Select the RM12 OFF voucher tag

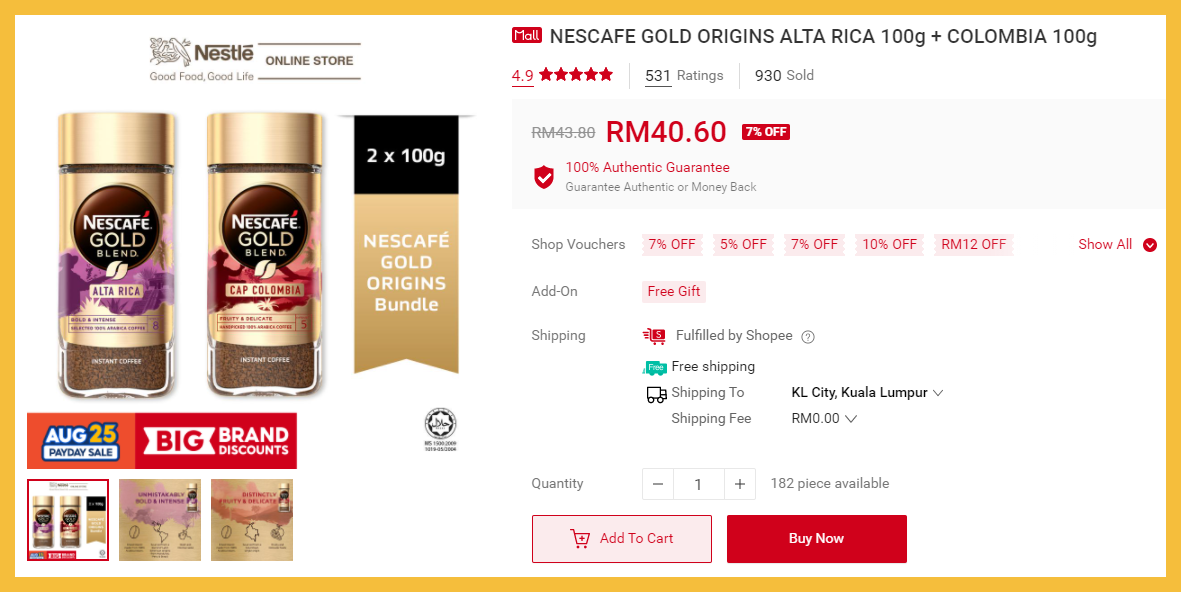point(973,245)
